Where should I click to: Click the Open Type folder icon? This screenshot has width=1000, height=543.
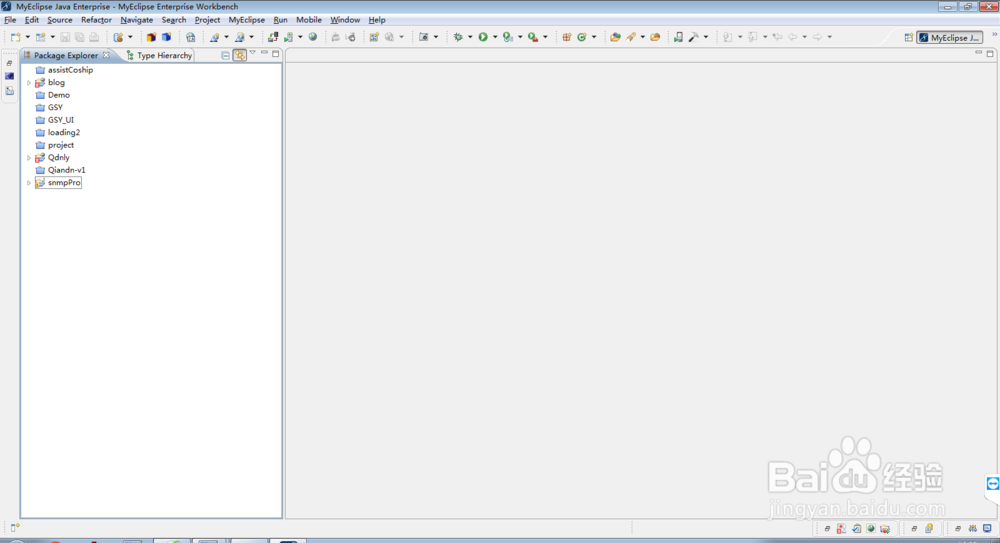click(615, 37)
